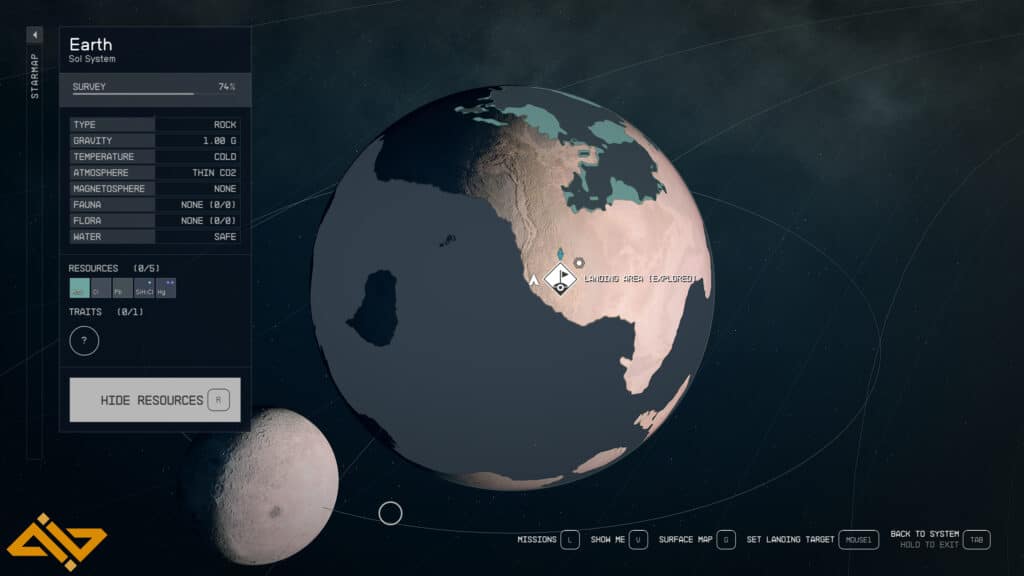Click the TYPE ROCK row
This screenshot has width=1024, height=576.
point(155,124)
